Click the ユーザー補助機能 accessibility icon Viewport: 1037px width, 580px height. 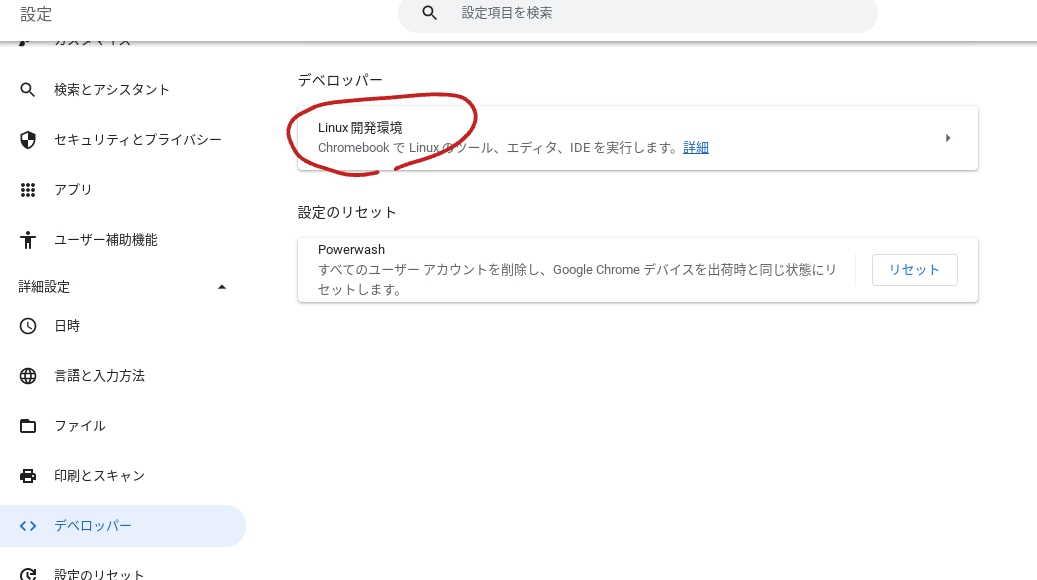[28, 239]
